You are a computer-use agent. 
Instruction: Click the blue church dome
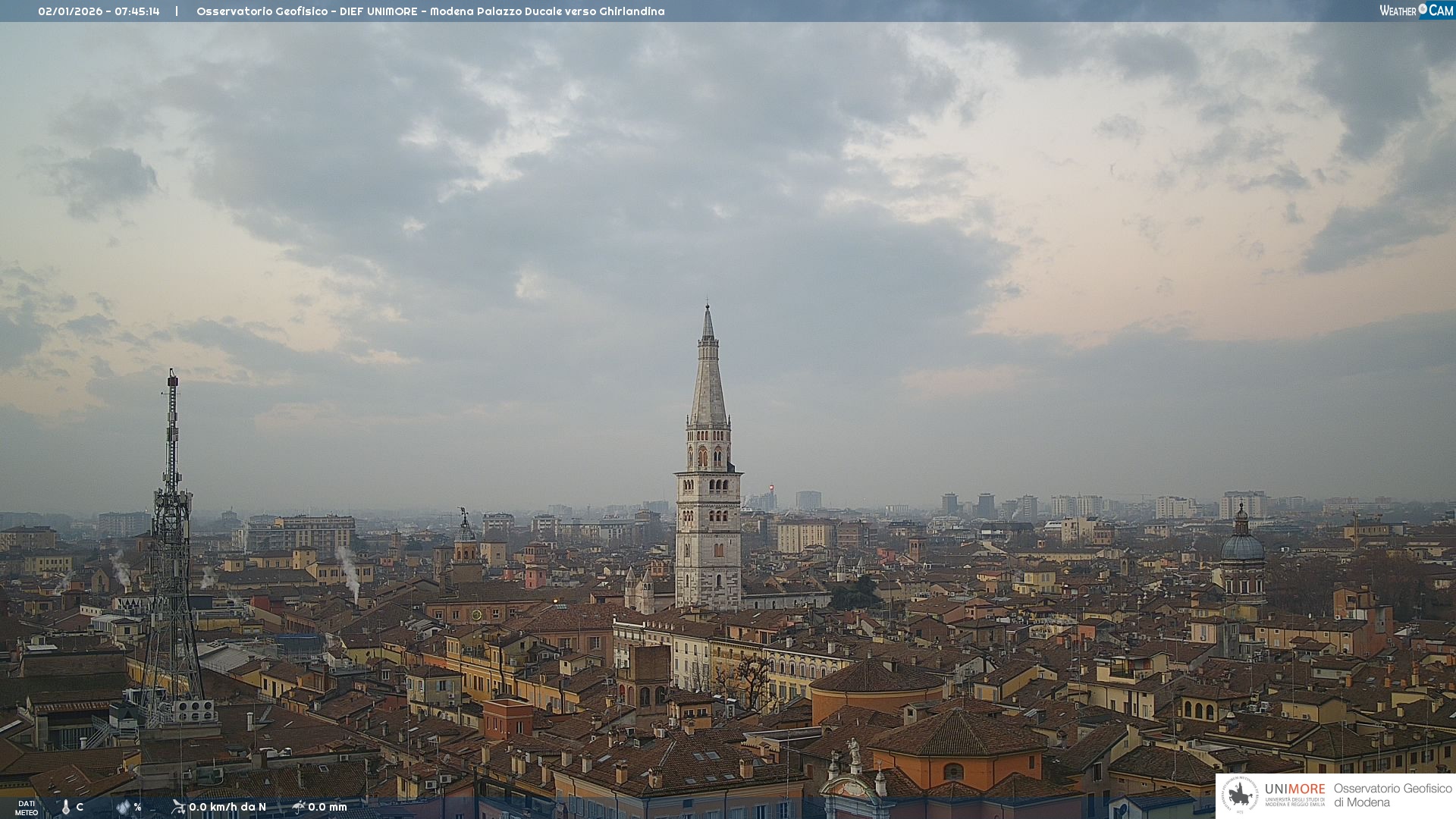(x=1242, y=547)
